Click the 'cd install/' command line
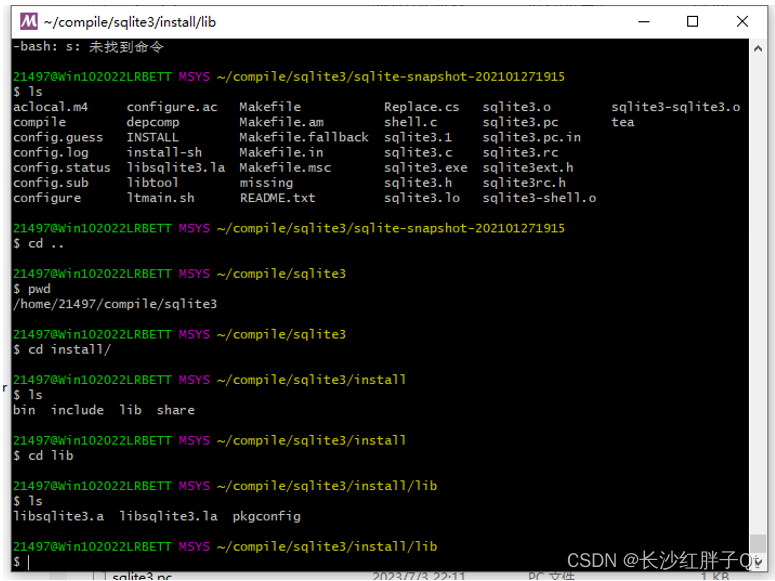The image size is (775, 581). (62, 350)
